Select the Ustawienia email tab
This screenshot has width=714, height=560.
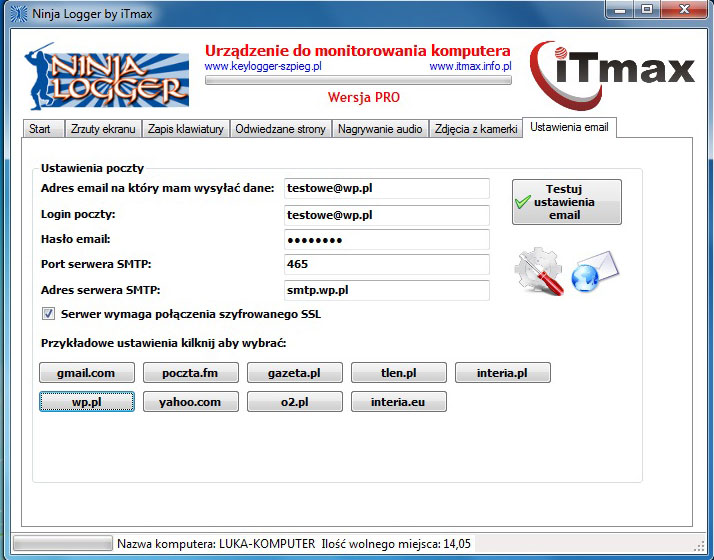(569, 127)
